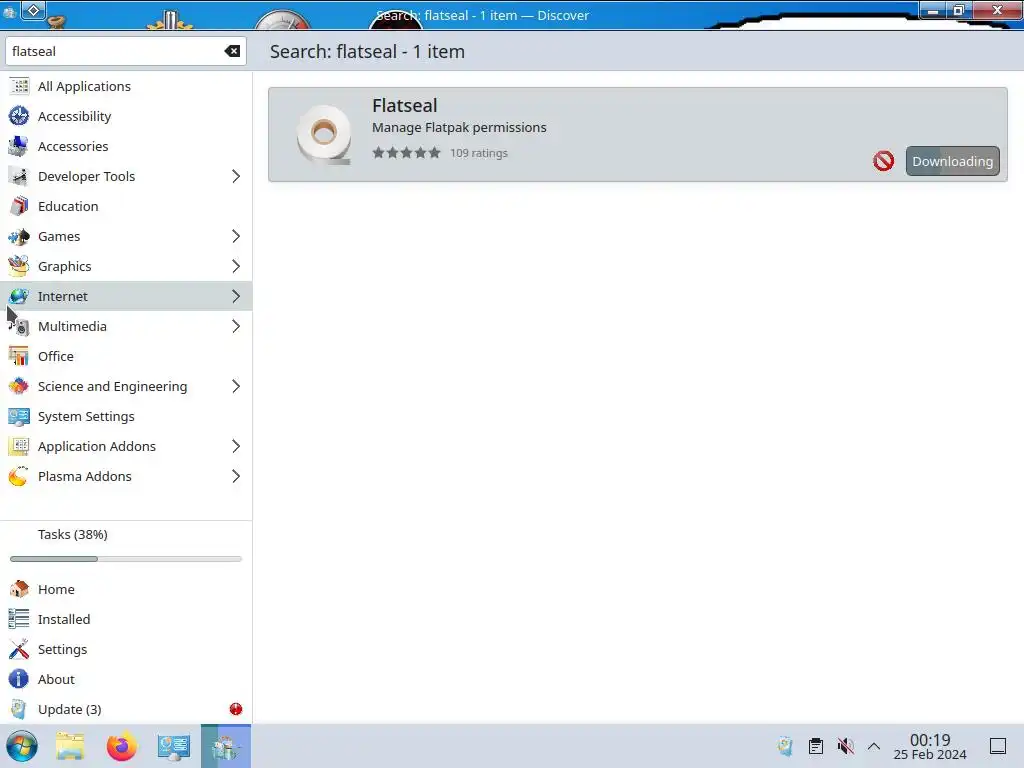
Task: Expand Graphics subcategories
Action: point(236,266)
